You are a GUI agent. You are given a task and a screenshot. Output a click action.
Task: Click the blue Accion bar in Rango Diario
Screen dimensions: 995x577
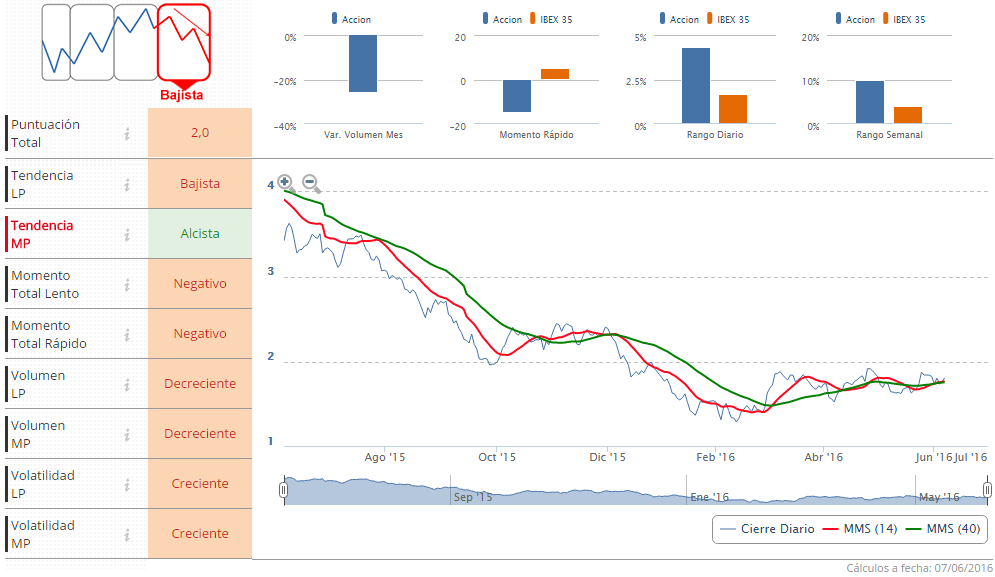[696, 86]
